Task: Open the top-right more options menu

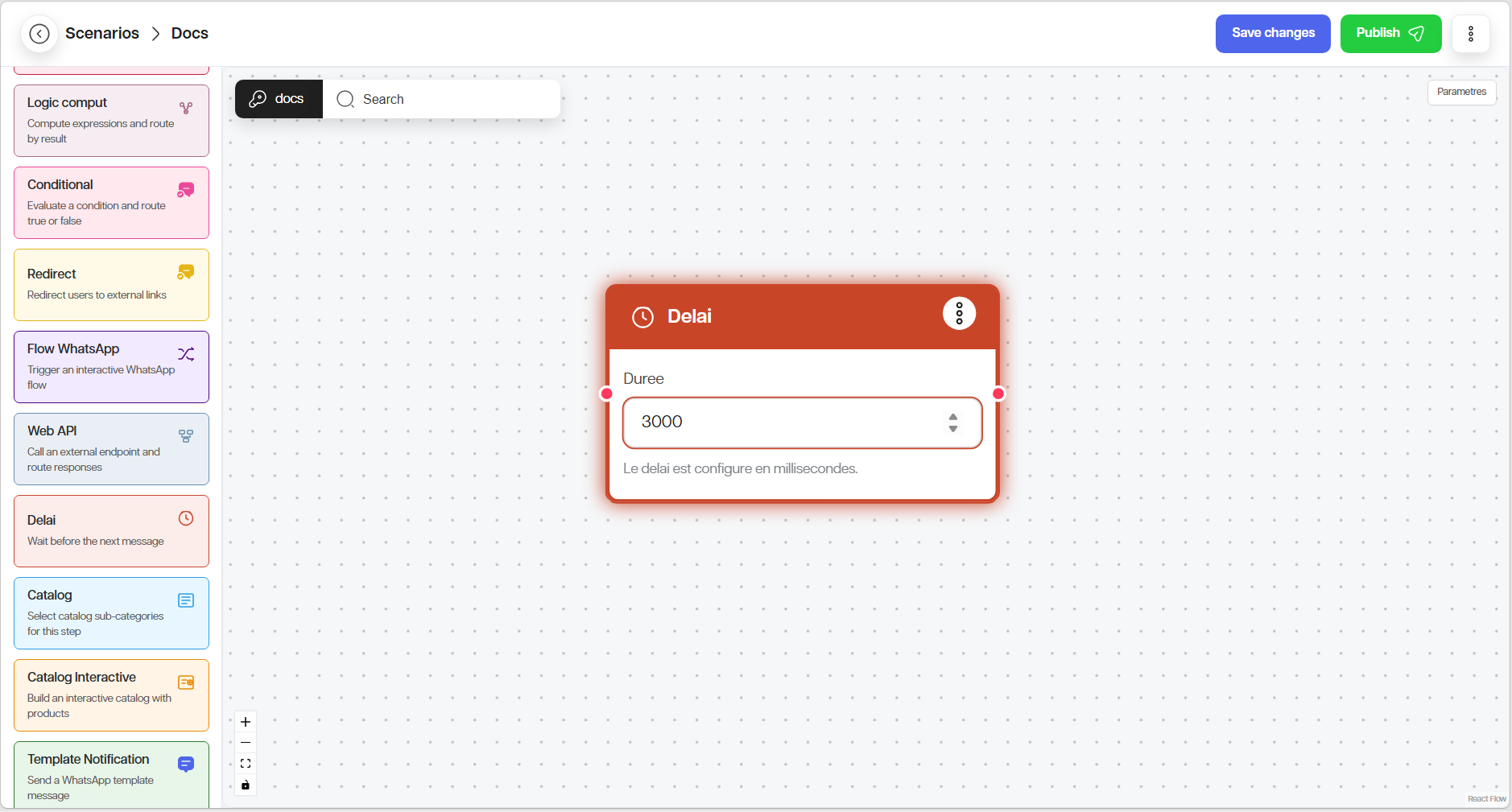Action: click(x=1470, y=34)
